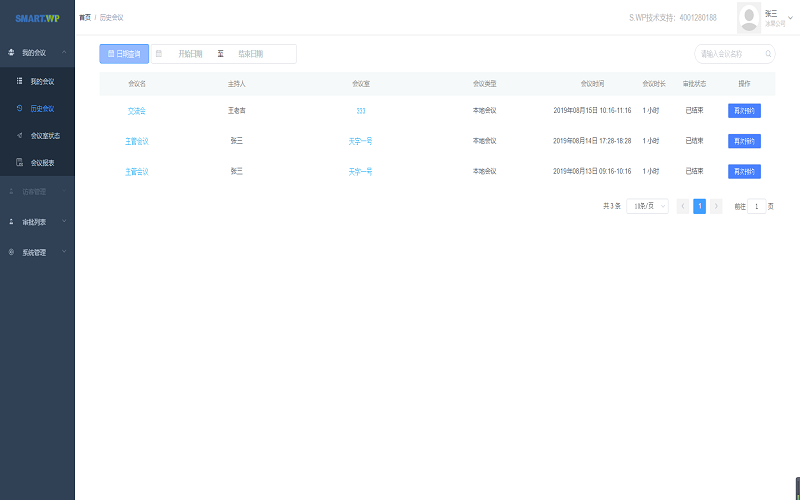Click 2019年08月13日 09:16-10:16 time cell
800x500 pixels.
click(x=592, y=171)
